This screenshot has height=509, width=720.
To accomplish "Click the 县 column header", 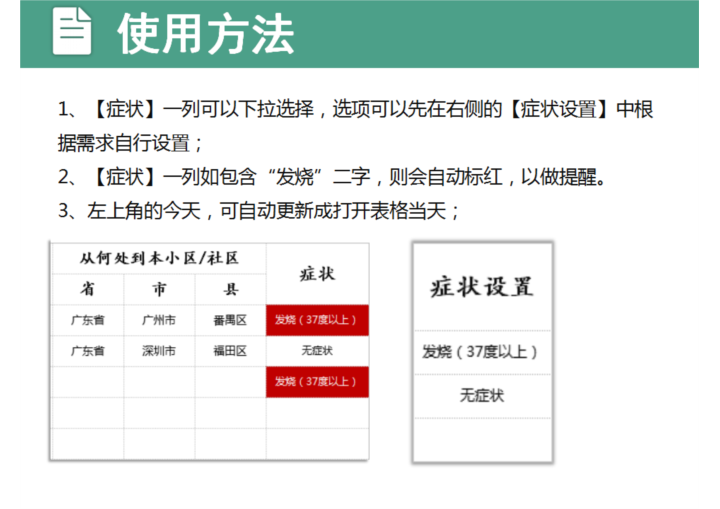I will pyautogui.click(x=230, y=289).
